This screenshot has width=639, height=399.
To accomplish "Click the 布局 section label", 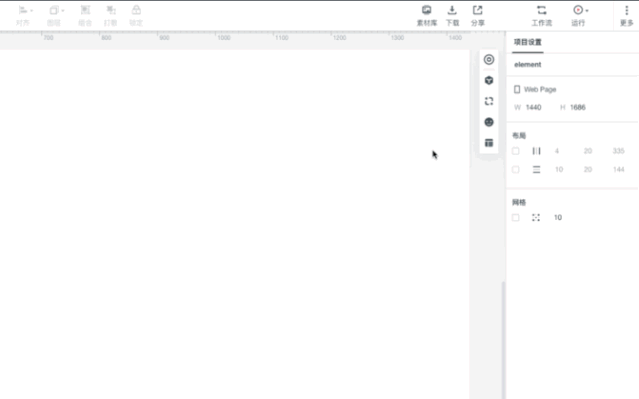I will [x=519, y=135].
